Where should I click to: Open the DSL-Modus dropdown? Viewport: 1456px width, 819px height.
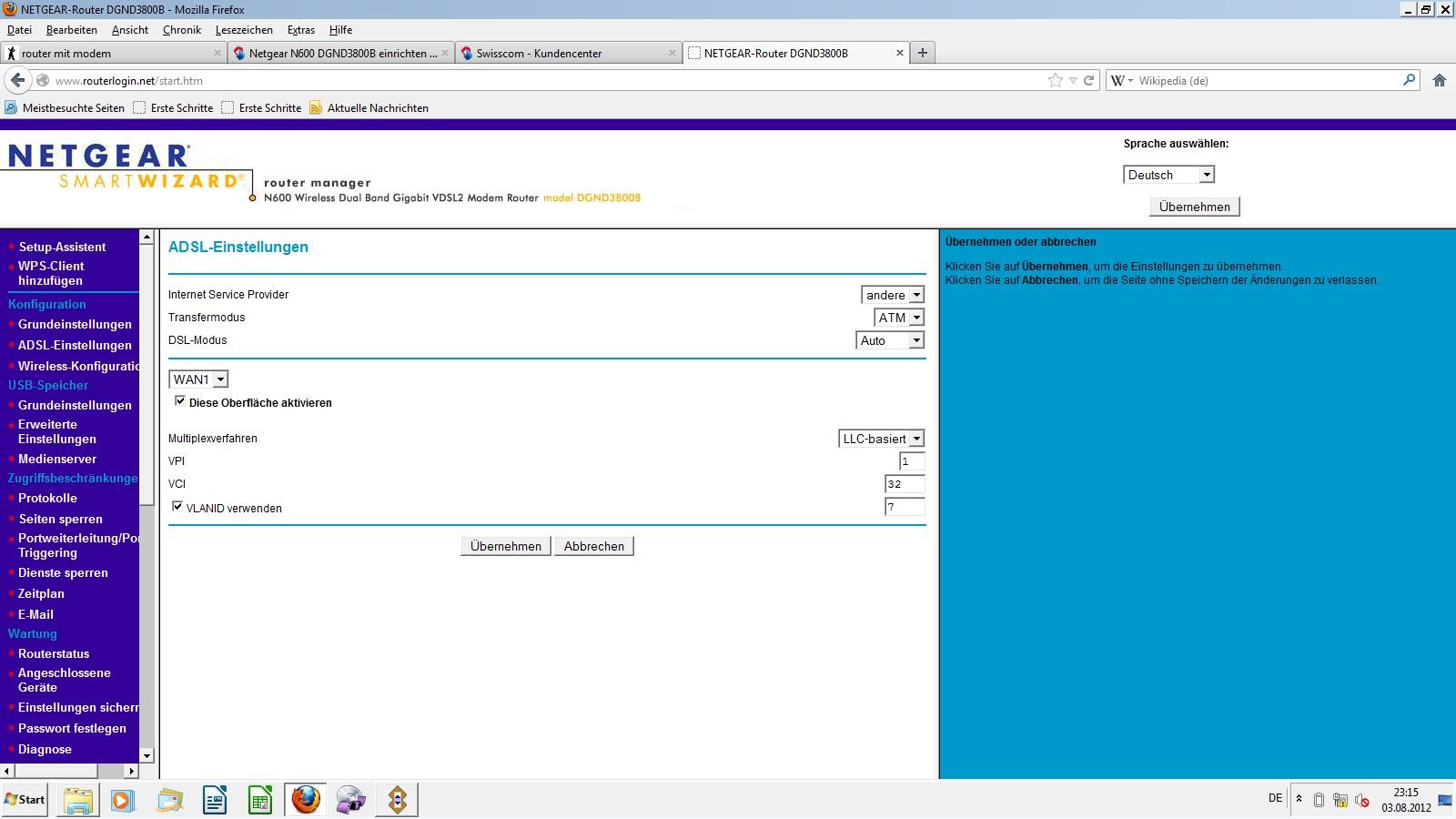tap(890, 340)
